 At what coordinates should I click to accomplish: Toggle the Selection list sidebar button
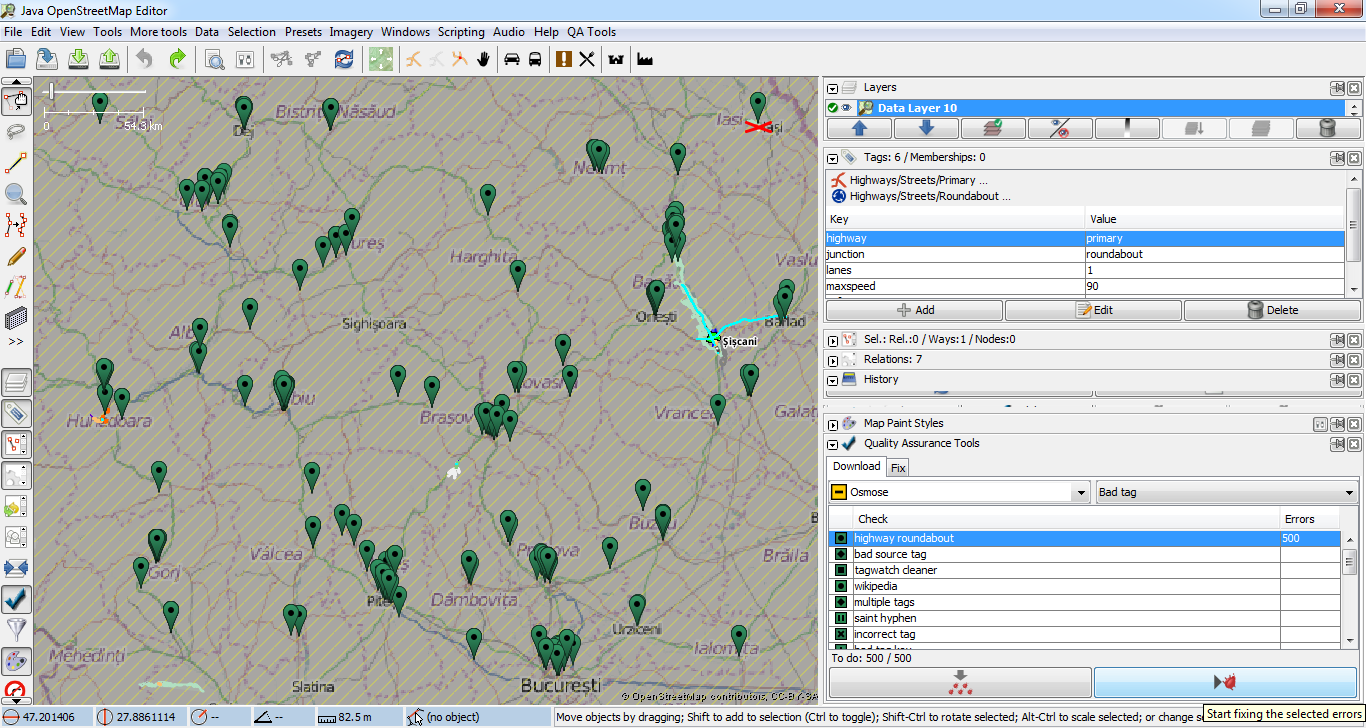(x=17, y=444)
